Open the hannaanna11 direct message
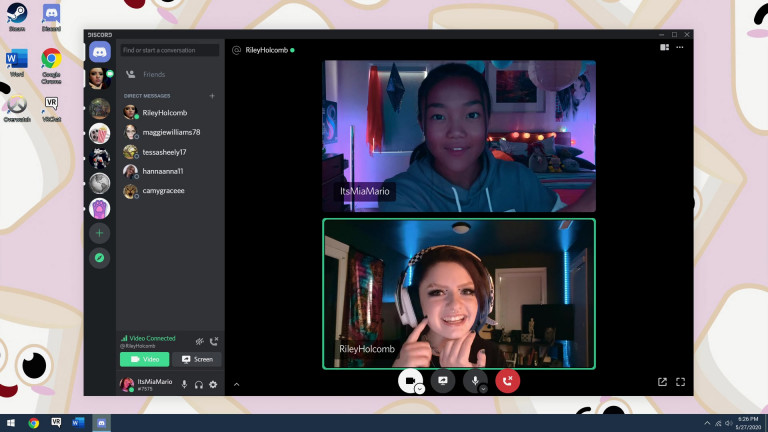The image size is (768, 432). (170, 171)
